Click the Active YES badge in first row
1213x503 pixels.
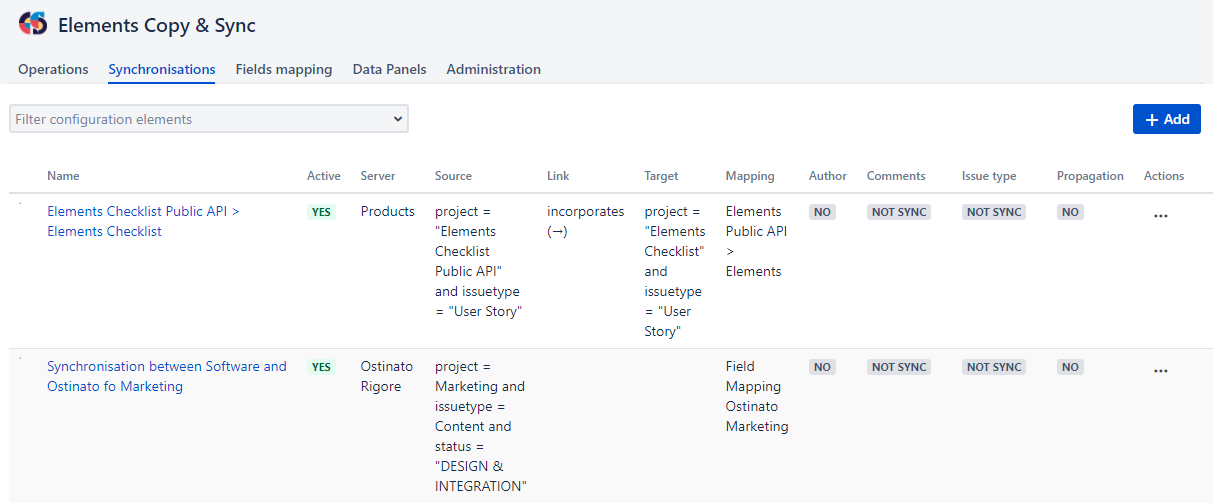pos(321,212)
